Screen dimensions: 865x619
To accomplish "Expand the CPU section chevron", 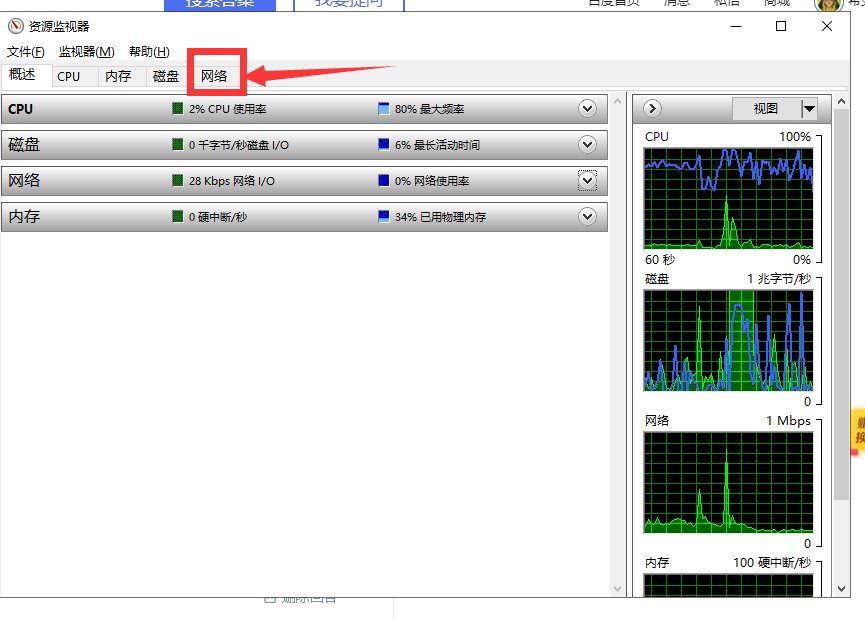I will click(x=588, y=108).
